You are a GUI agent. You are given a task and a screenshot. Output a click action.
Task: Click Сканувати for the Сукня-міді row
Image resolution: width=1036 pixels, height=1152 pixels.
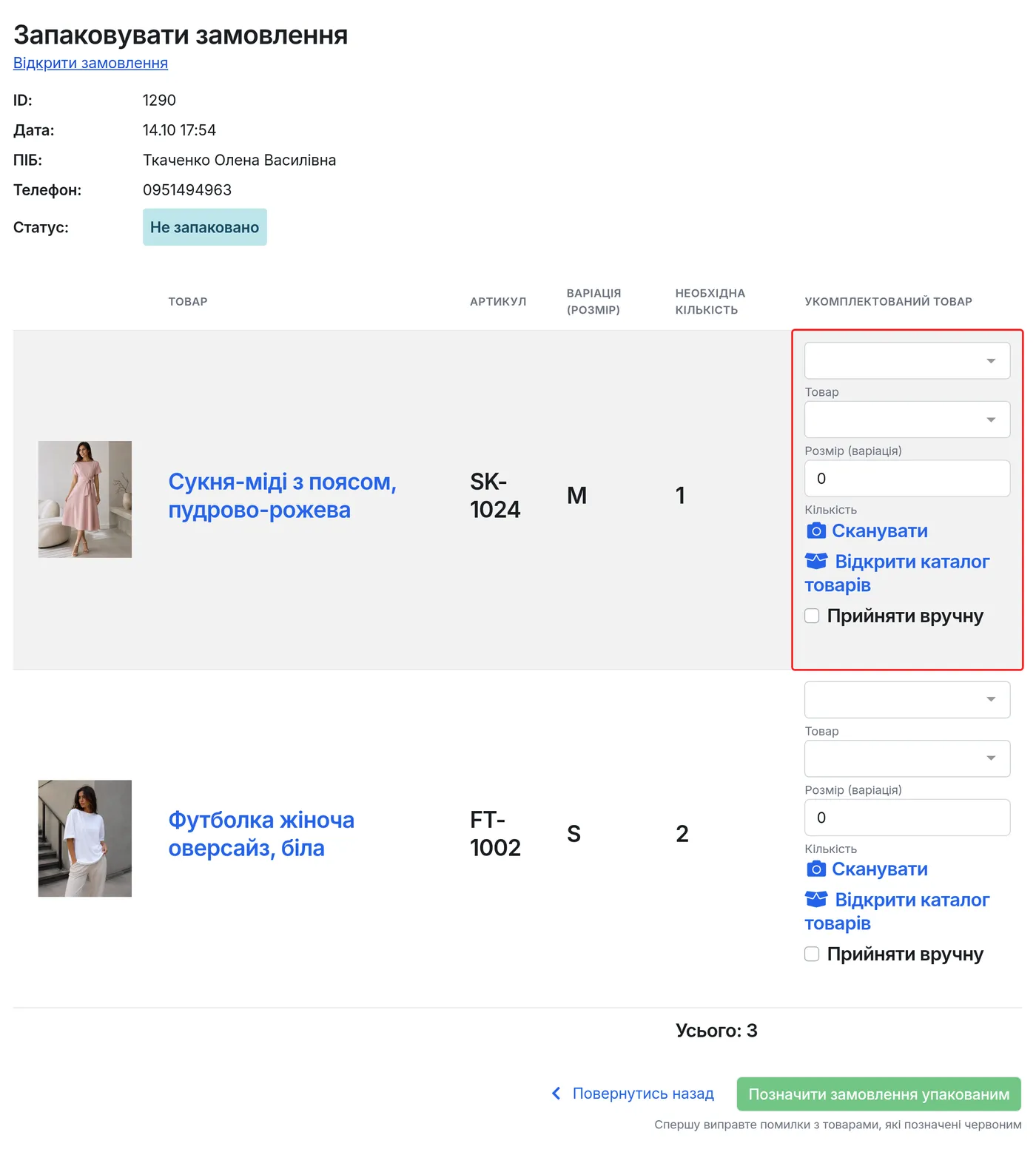coord(880,530)
